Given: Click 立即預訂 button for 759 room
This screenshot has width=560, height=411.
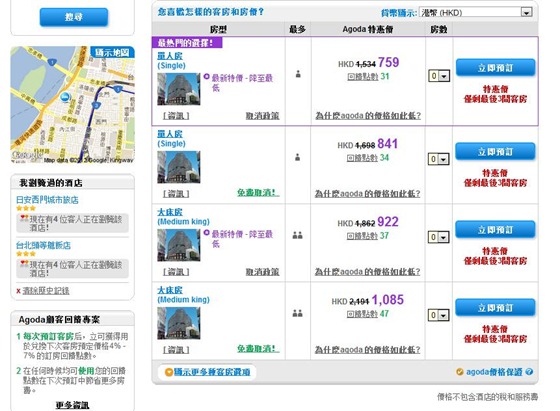Looking at the screenshot, I should (x=495, y=67).
